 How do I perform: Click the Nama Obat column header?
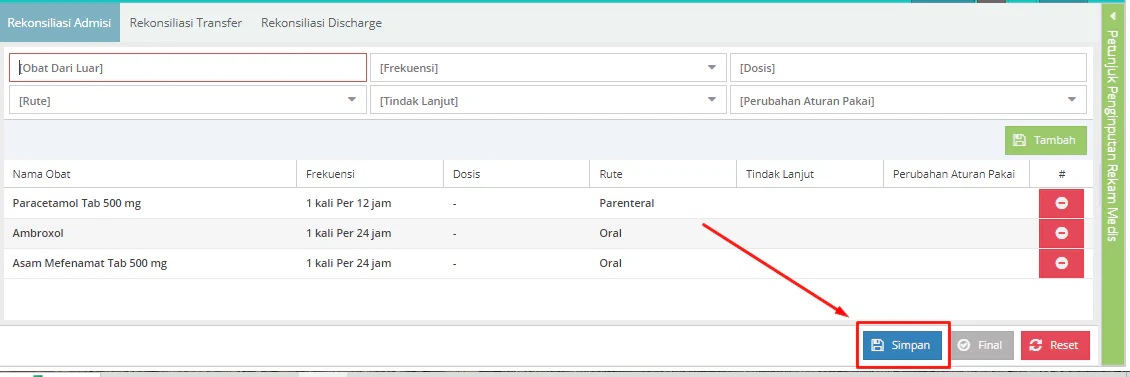(x=41, y=174)
